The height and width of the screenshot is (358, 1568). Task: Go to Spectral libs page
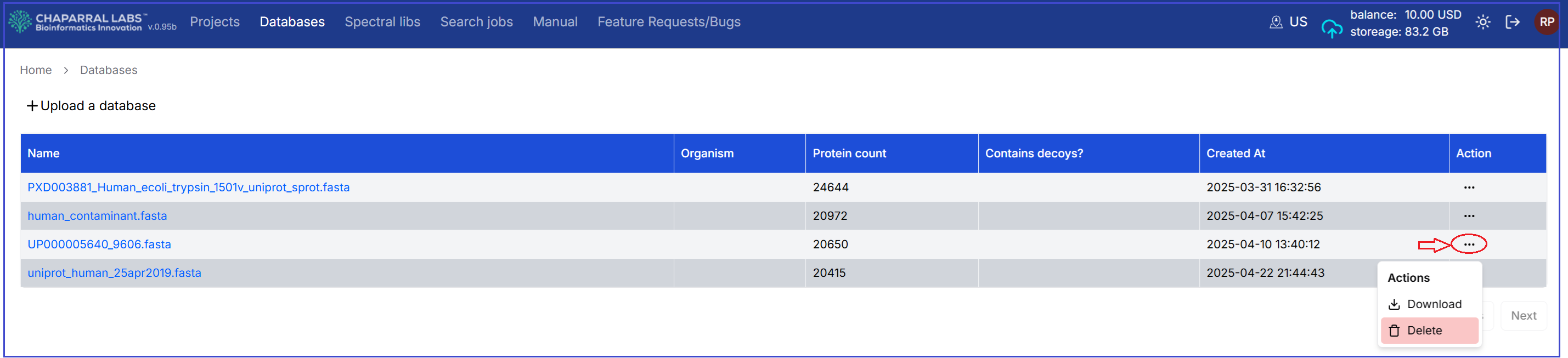382,22
